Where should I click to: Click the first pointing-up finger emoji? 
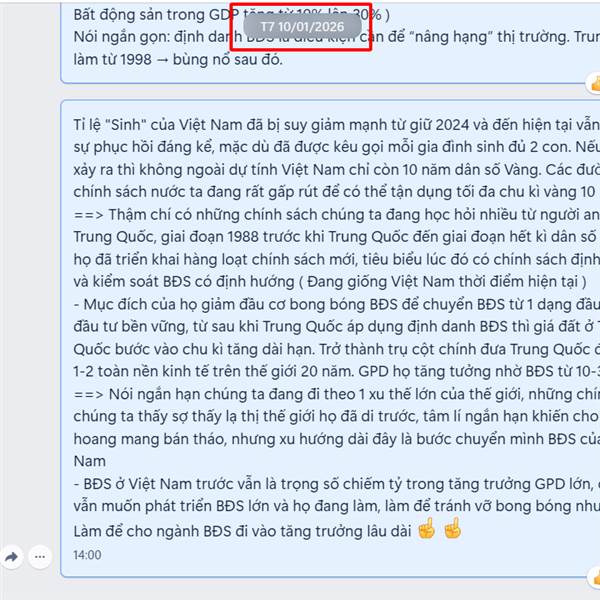click(x=426, y=528)
